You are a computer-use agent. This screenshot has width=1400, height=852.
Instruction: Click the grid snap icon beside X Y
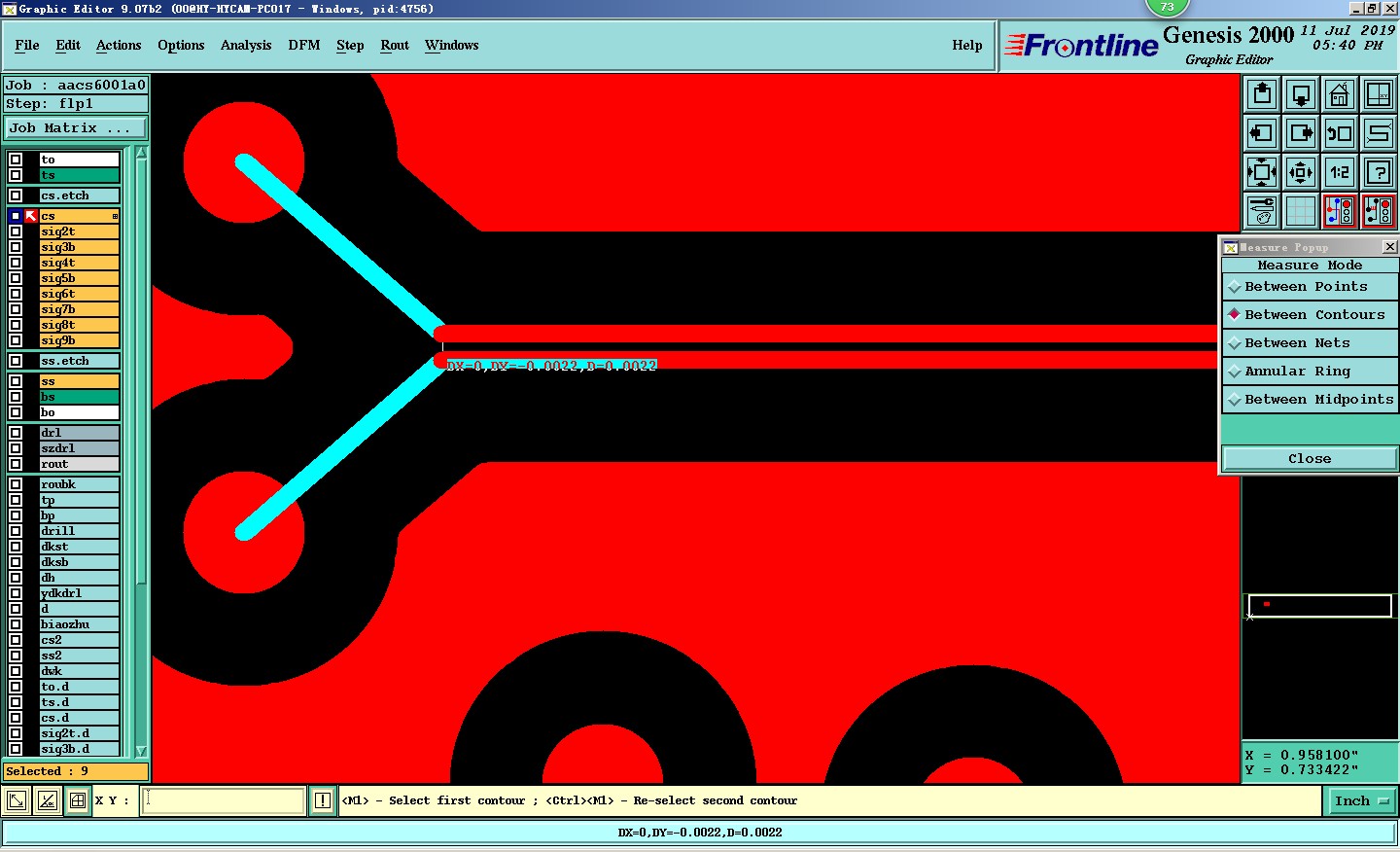click(x=78, y=800)
